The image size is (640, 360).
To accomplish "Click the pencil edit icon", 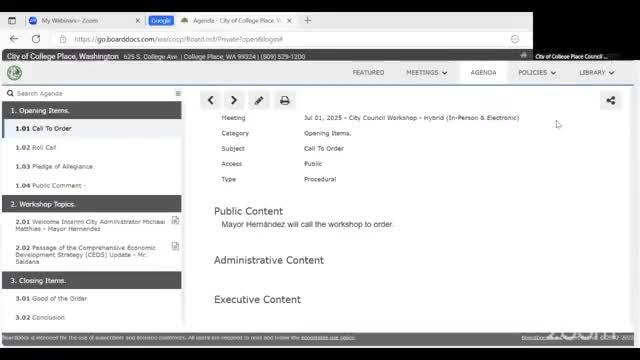I will [259, 100].
